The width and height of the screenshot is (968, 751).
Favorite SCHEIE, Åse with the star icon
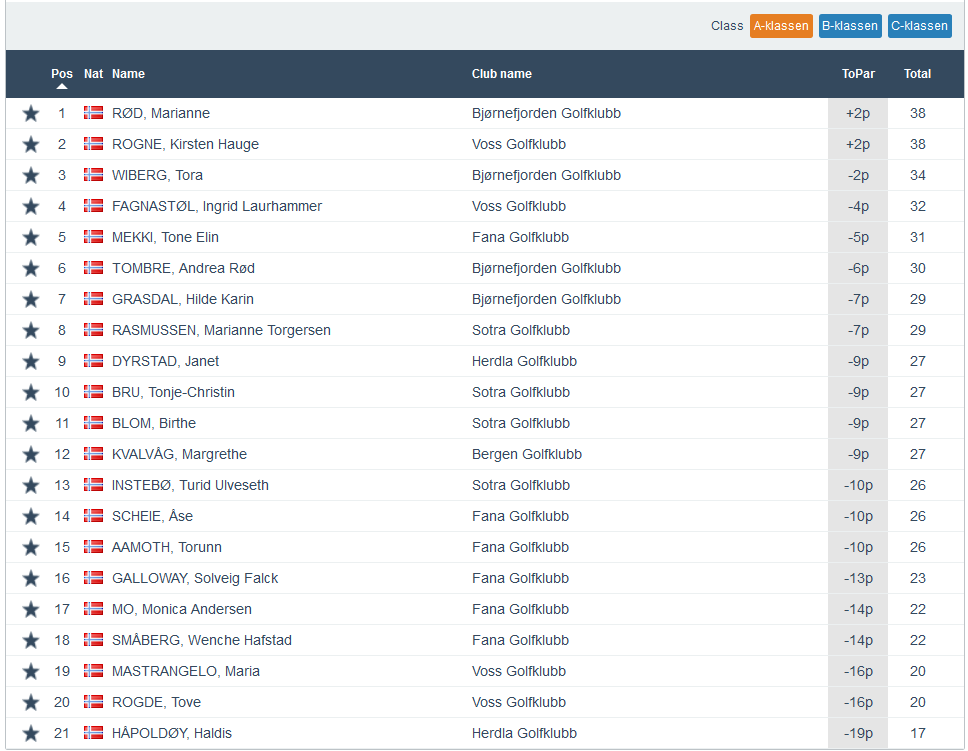(31, 517)
